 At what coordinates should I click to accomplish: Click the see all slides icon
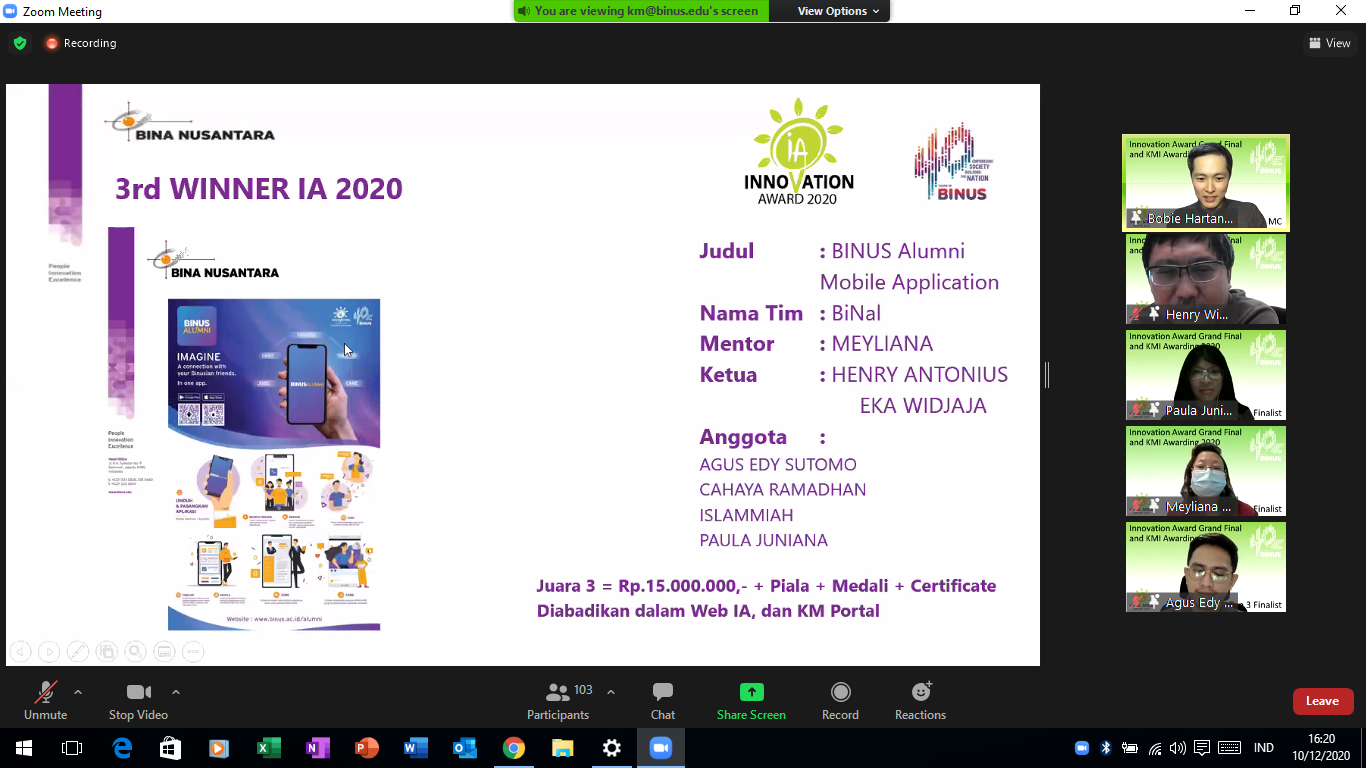point(107,652)
